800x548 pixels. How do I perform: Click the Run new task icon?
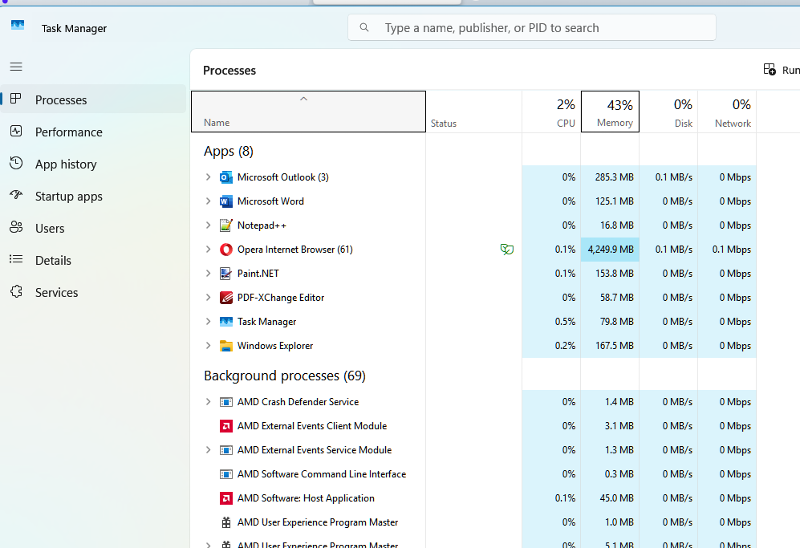coord(769,69)
